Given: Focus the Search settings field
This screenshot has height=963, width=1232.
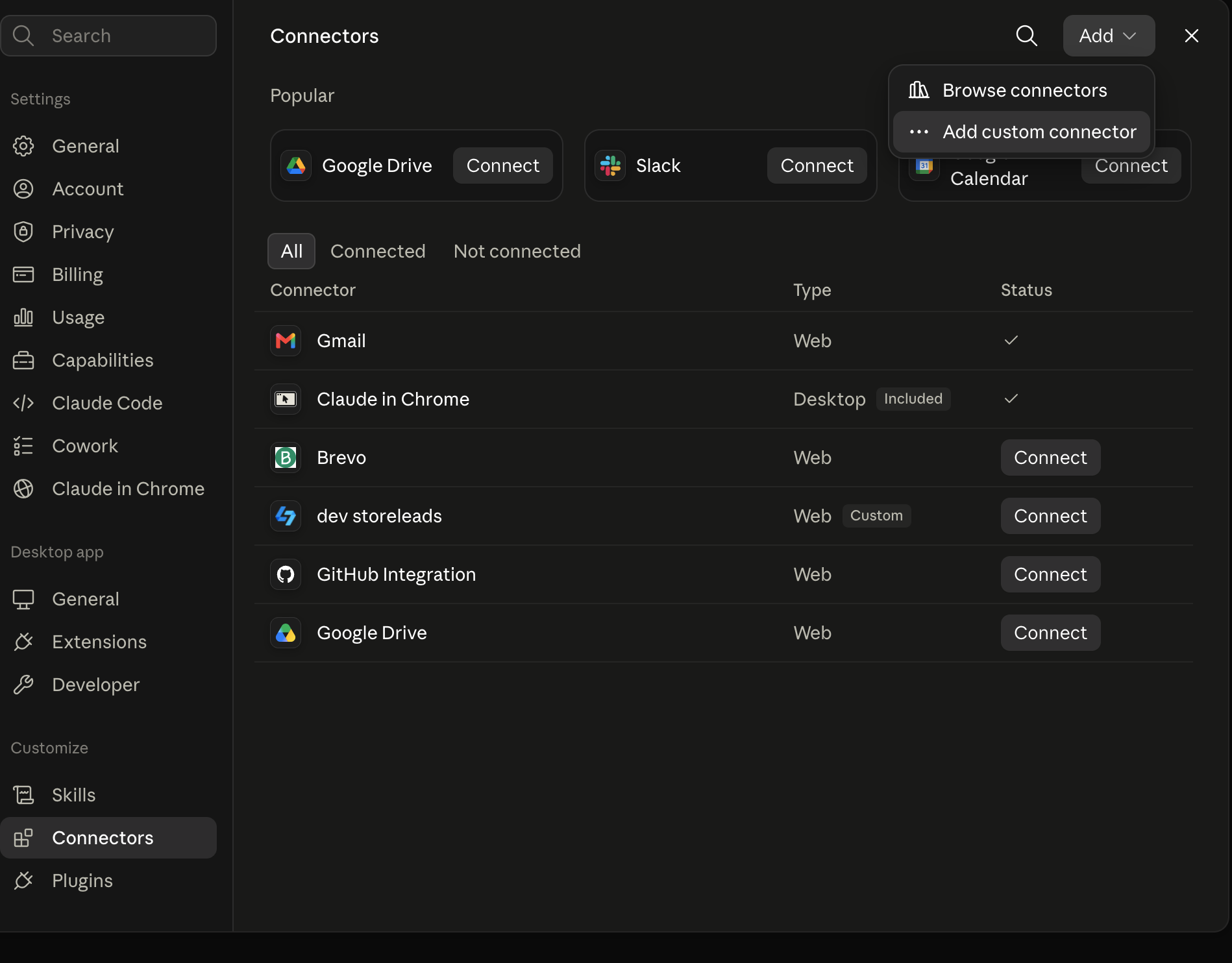Looking at the screenshot, I should 108,36.
